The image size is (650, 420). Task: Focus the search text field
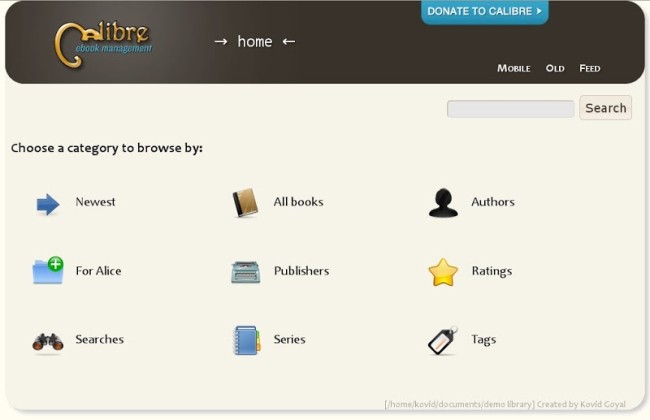tap(510, 109)
